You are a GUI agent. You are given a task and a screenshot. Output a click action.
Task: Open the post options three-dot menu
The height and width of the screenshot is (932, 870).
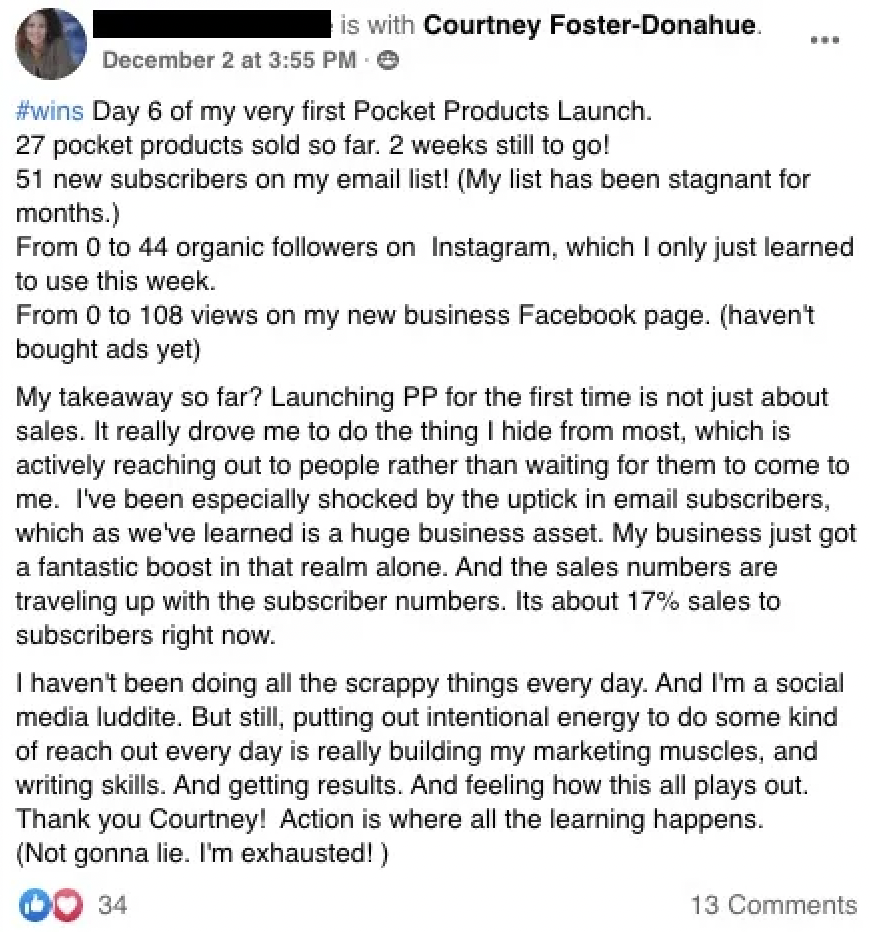click(824, 40)
